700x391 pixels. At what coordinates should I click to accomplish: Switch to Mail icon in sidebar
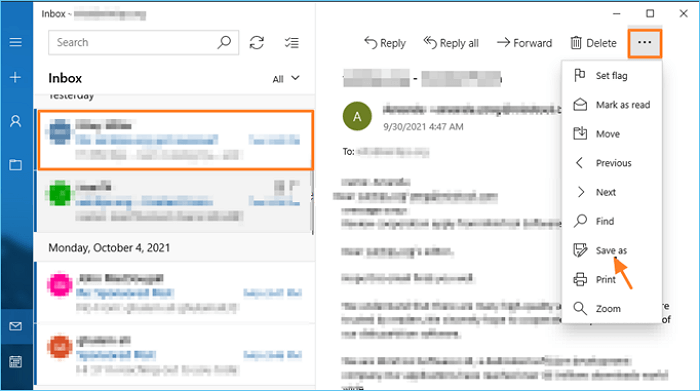tap(16, 326)
